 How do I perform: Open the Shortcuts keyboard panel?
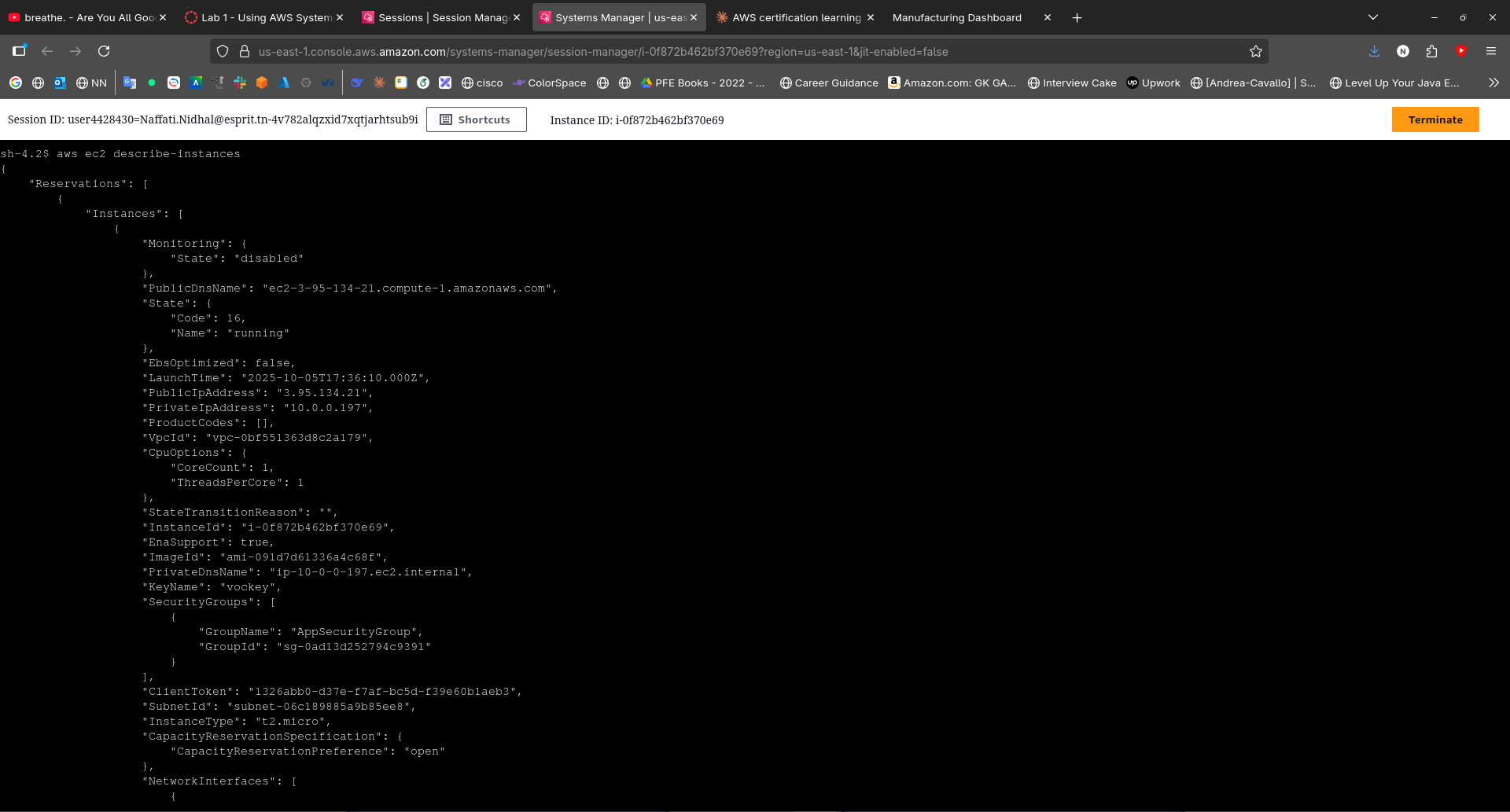(x=476, y=119)
